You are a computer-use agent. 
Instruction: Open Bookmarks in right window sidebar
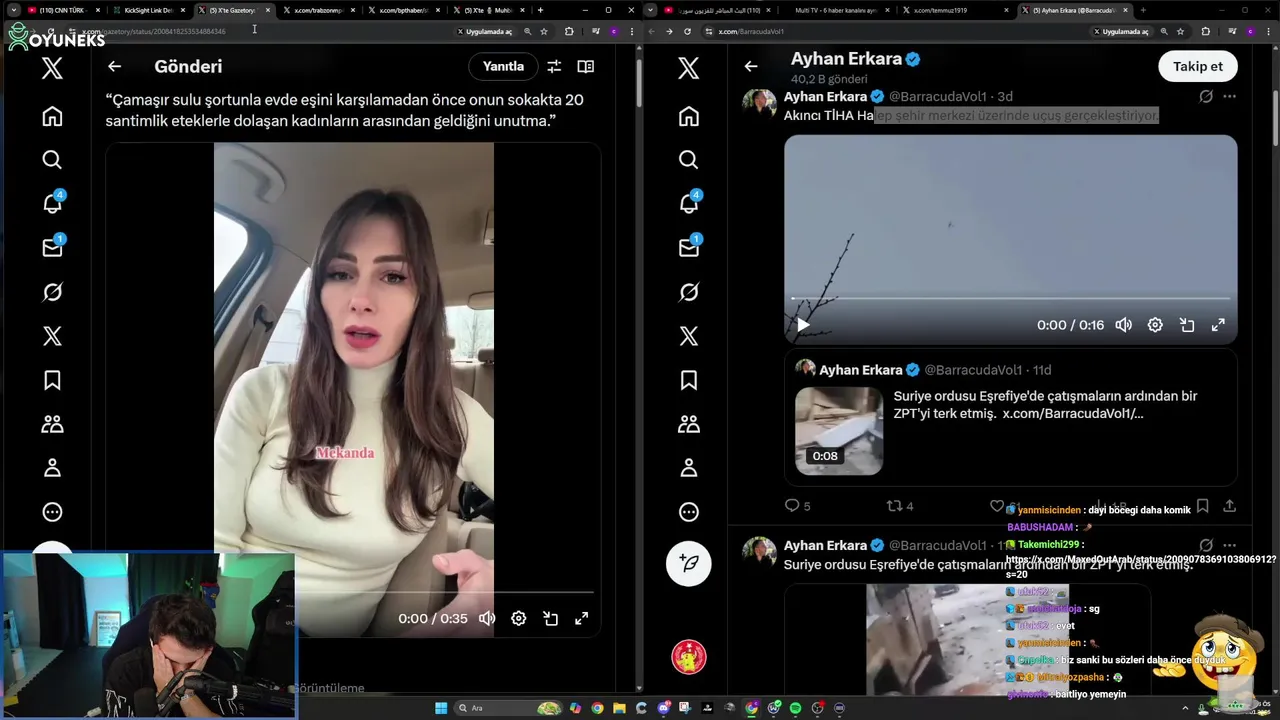coord(689,380)
